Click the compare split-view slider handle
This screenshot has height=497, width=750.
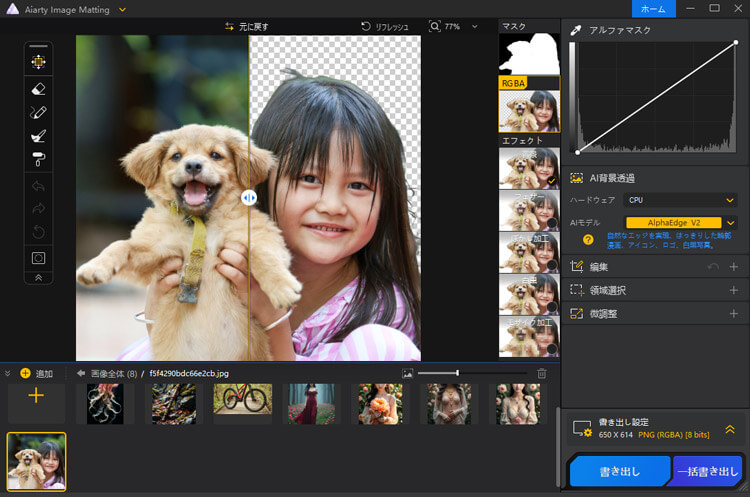249,198
